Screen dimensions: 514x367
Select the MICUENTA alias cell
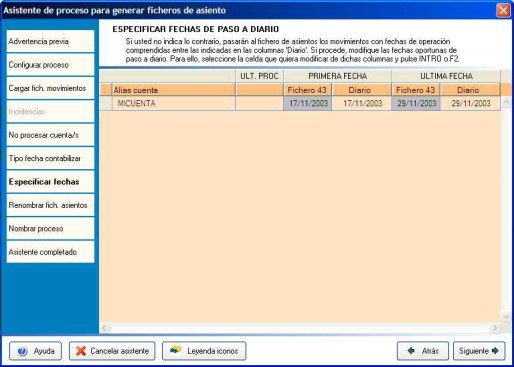coord(174,103)
